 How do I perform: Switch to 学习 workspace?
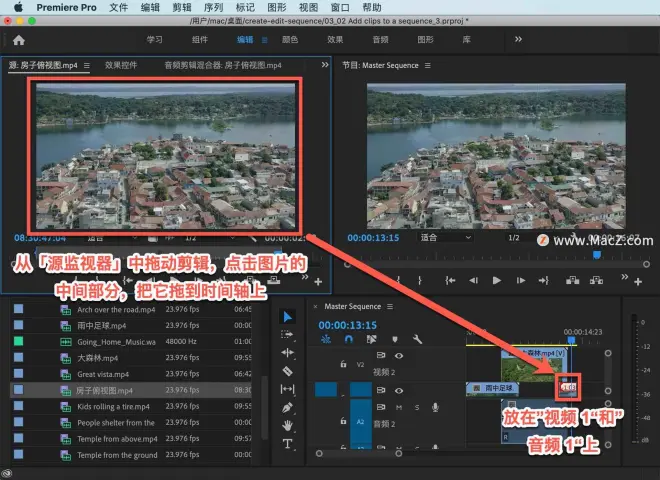point(154,40)
